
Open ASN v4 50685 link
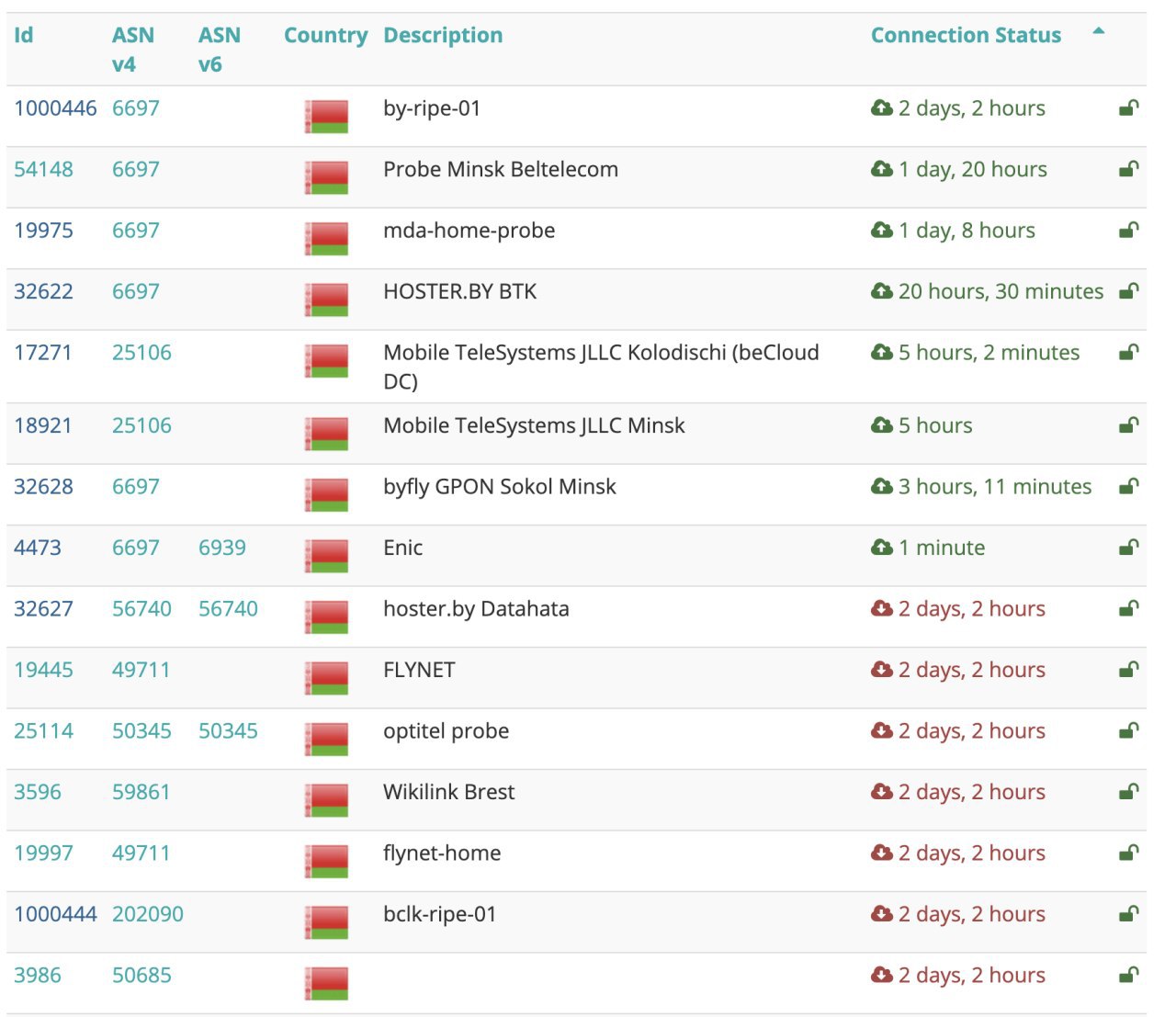141,975
